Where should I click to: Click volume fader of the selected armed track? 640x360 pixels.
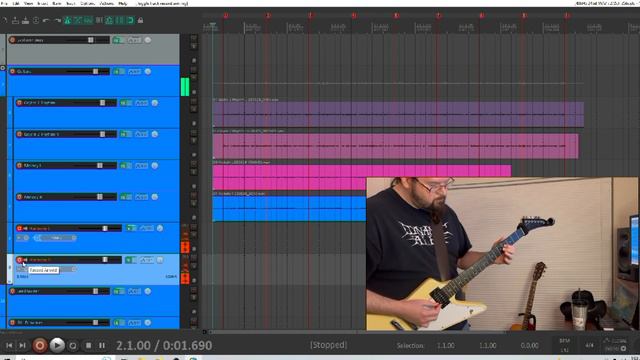pyautogui.click(x=105, y=260)
